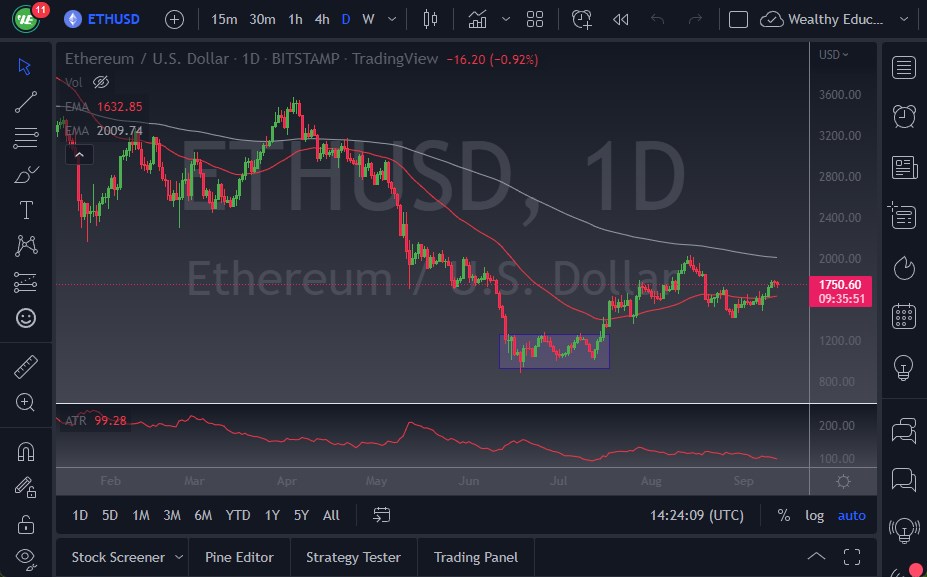The width and height of the screenshot is (927, 577).
Task: Select the Text annotation tool
Action: [25, 209]
